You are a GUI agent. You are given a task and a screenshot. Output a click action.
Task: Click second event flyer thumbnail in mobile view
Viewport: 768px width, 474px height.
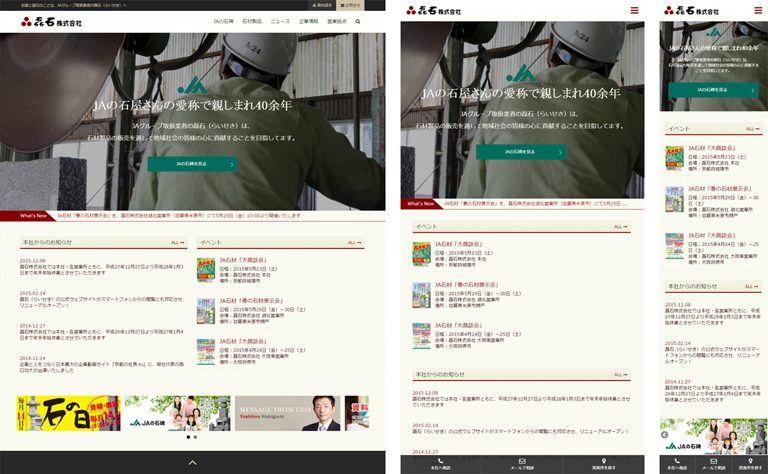(674, 199)
